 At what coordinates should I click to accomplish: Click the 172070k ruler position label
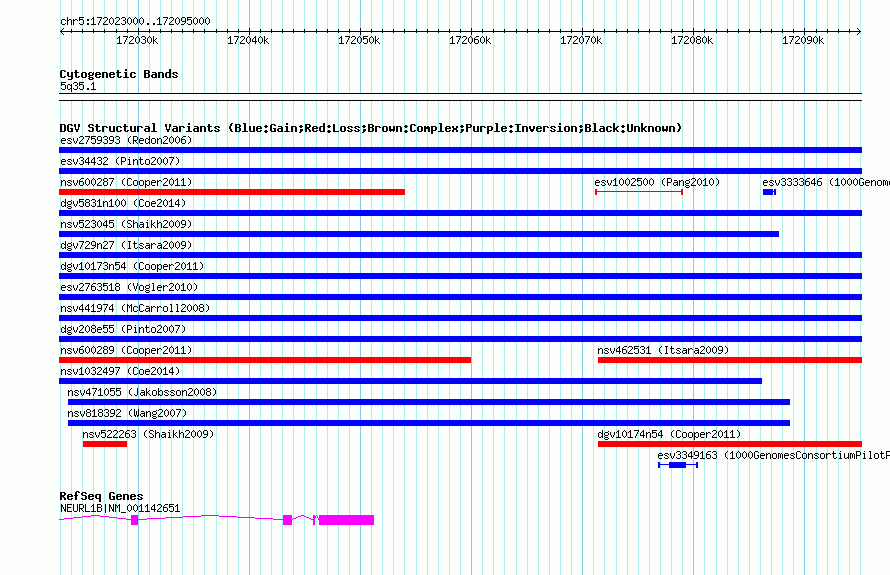[x=581, y=40]
